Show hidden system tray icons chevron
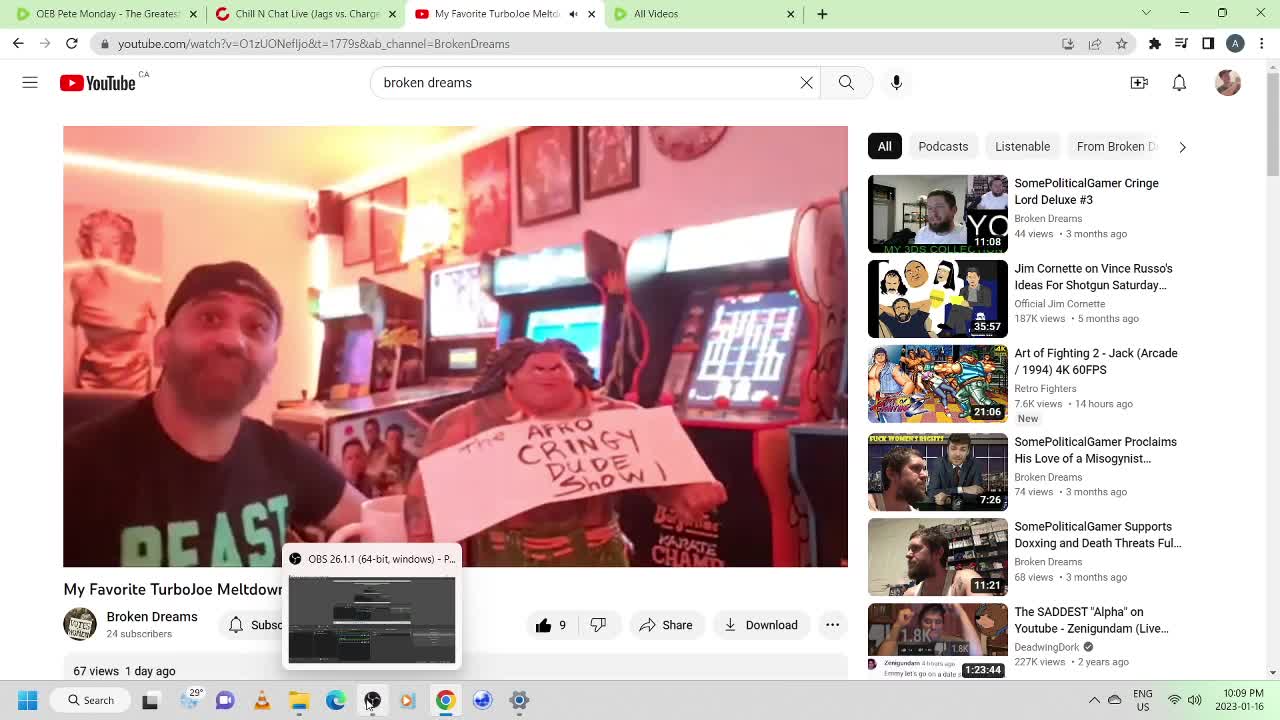 (1094, 700)
